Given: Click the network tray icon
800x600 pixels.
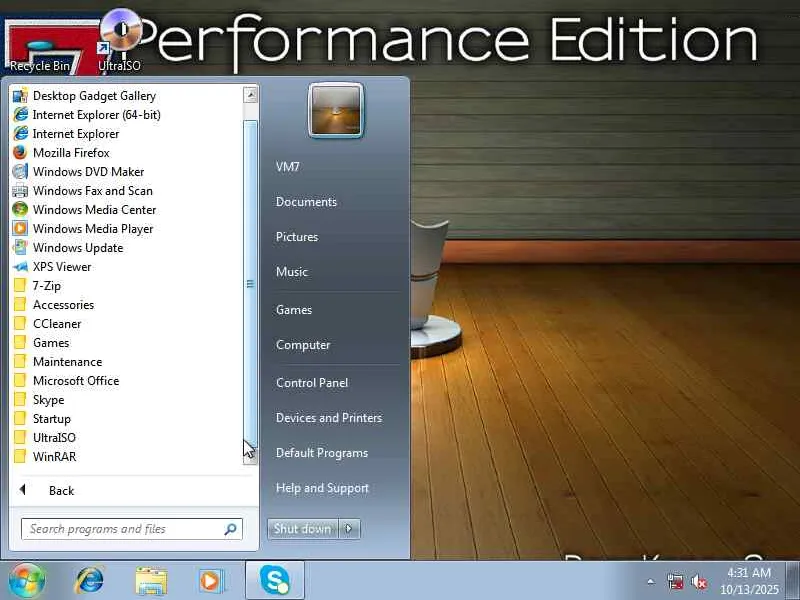Looking at the screenshot, I should pos(675,582).
